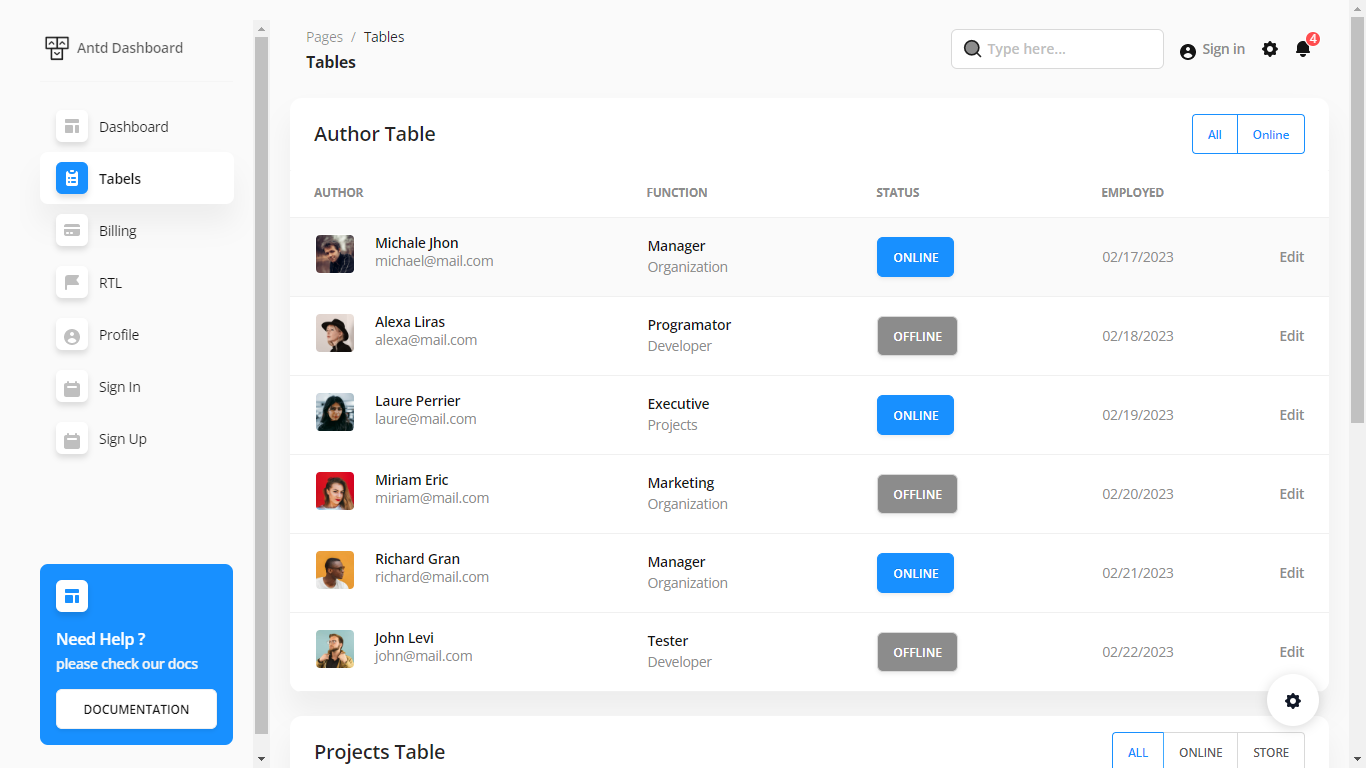Image resolution: width=1366 pixels, height=768 pixels.
Task: Select the ALL filter in Projects Table
Action: pos(1138,752)
